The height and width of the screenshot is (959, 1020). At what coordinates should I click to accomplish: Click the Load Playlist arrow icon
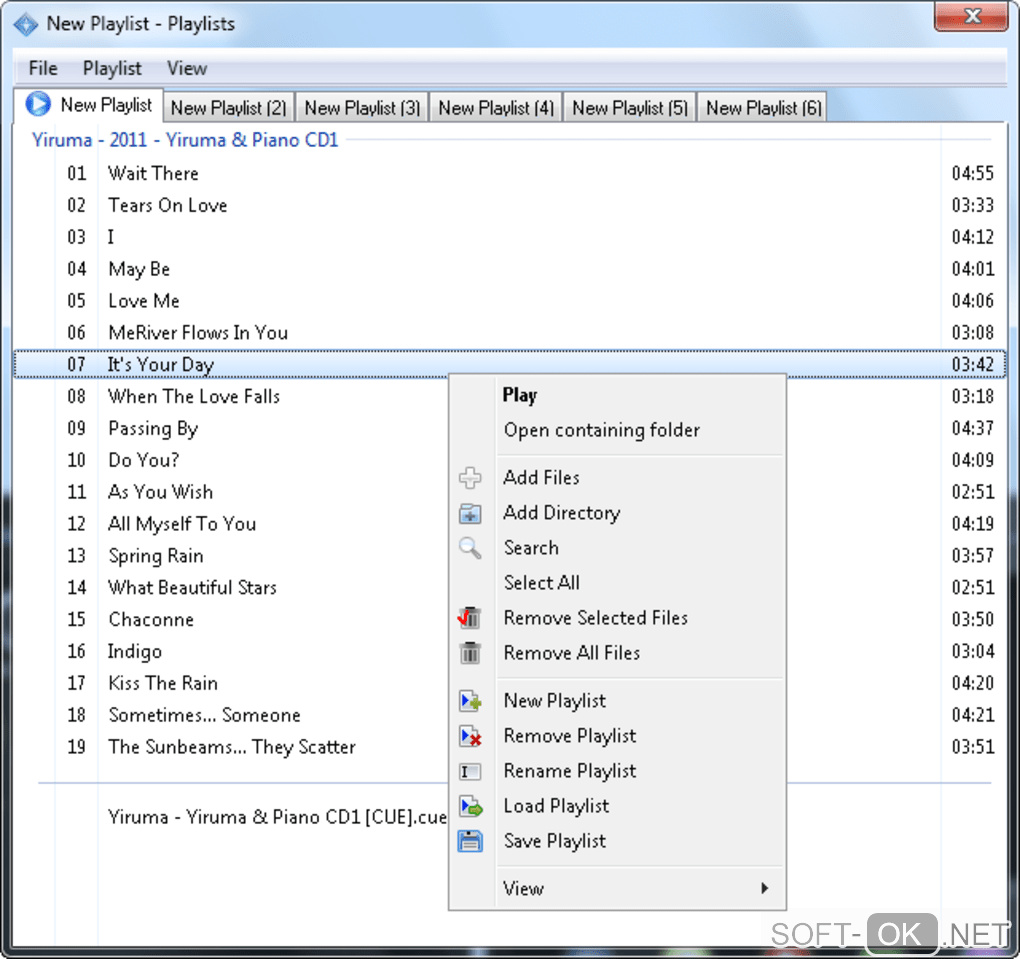[x=470, y=806]
